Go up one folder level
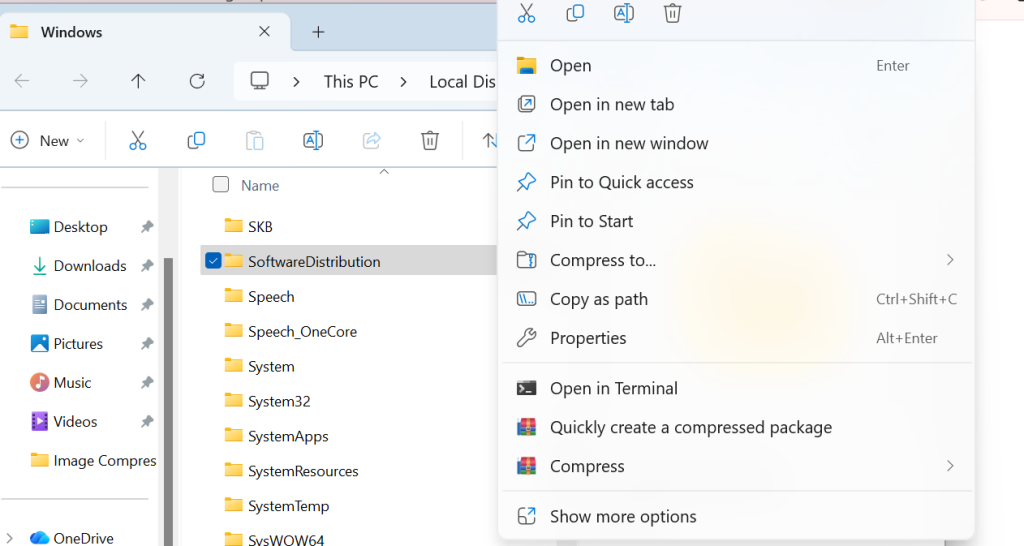 pos(139,82)
